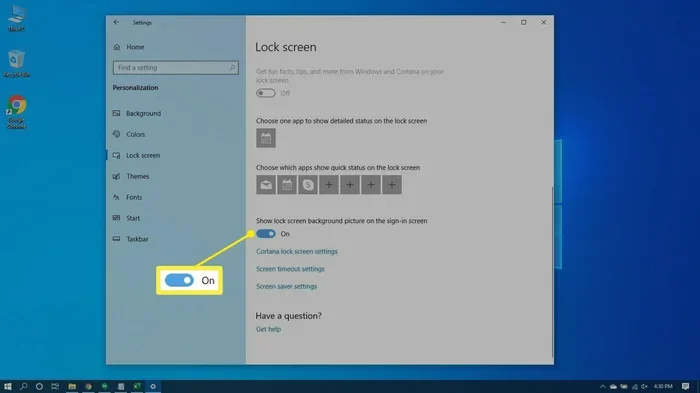Open the Action Center notifications icon

[x=685, y=386]
